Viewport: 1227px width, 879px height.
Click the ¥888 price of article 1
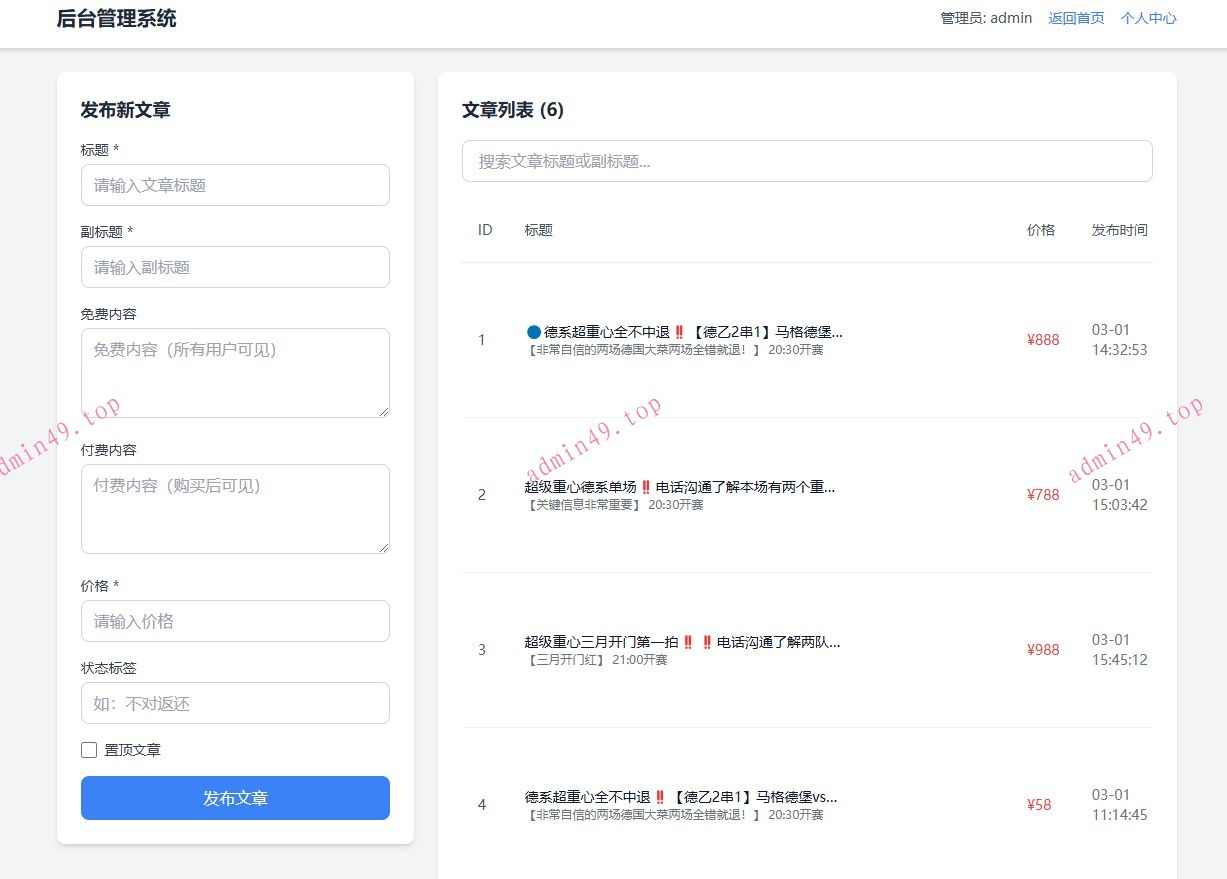[1043, 340]
